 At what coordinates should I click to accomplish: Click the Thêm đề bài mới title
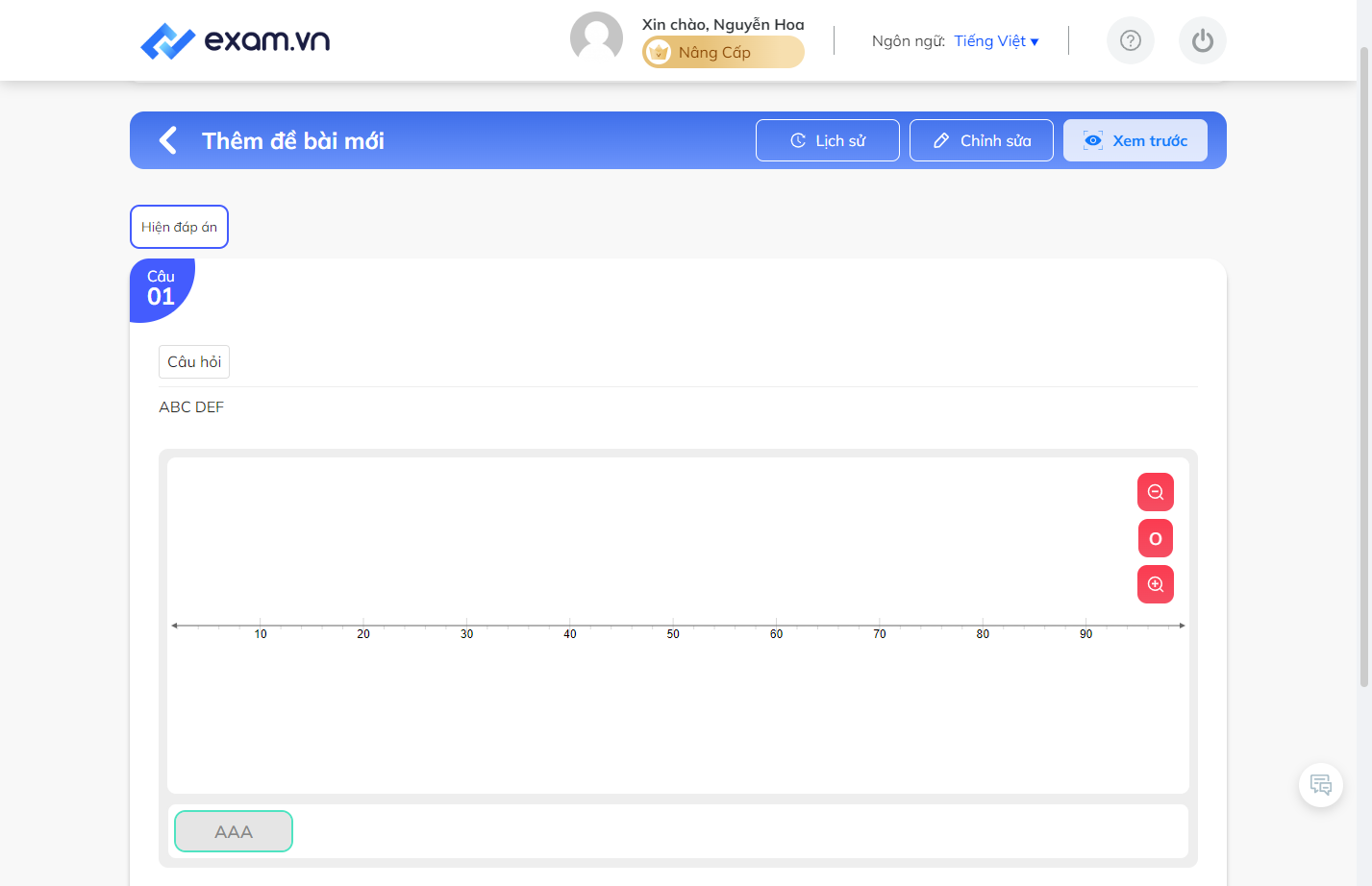pos(293,140)
